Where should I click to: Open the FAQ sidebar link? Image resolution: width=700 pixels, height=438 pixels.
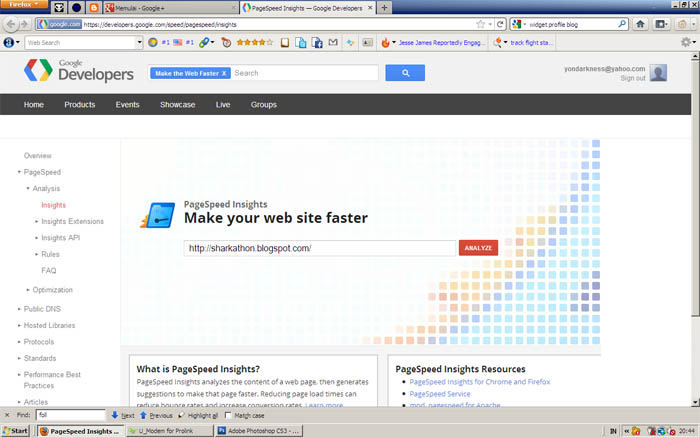pos(49,271)
